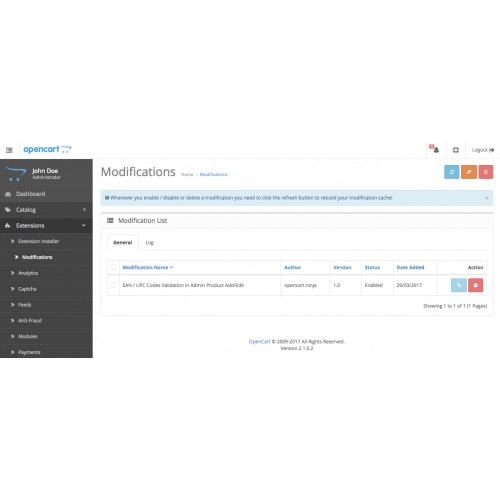Tick the select-all checkbox in table header
The height and width of the screenshot is (500, 500).
[x=113, y=267]
